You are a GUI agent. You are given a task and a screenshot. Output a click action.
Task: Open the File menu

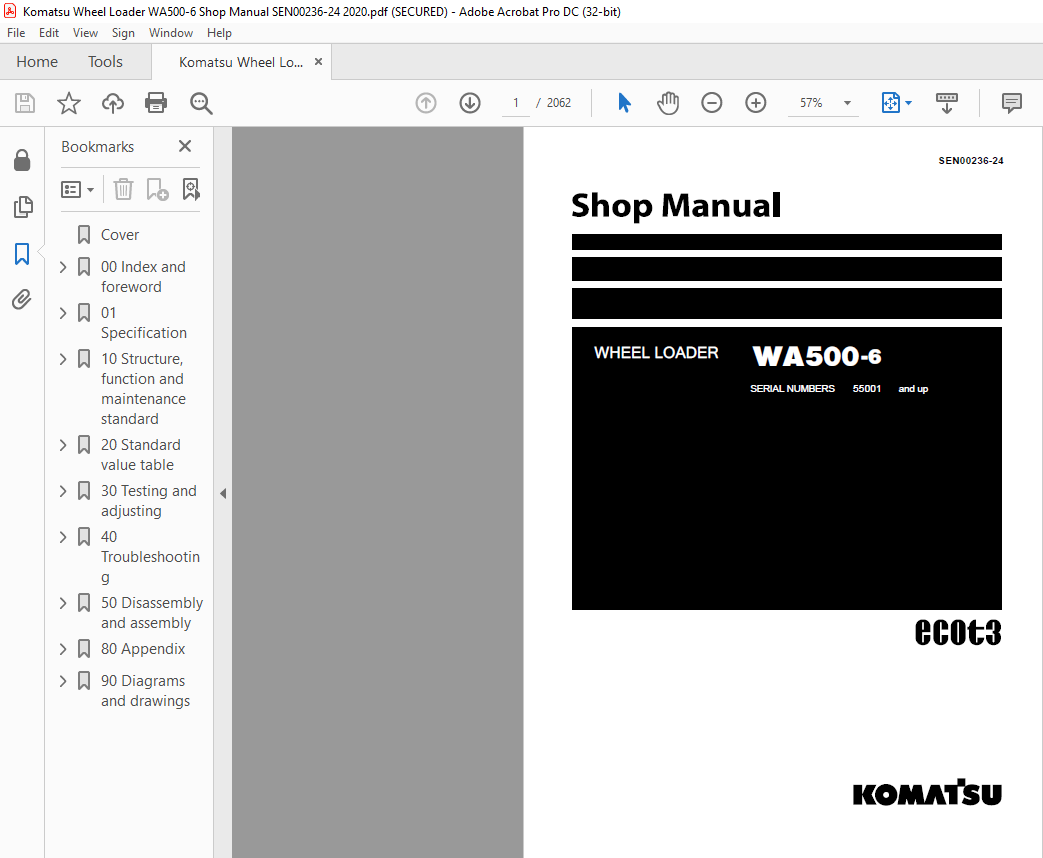[x=16, y=33]
